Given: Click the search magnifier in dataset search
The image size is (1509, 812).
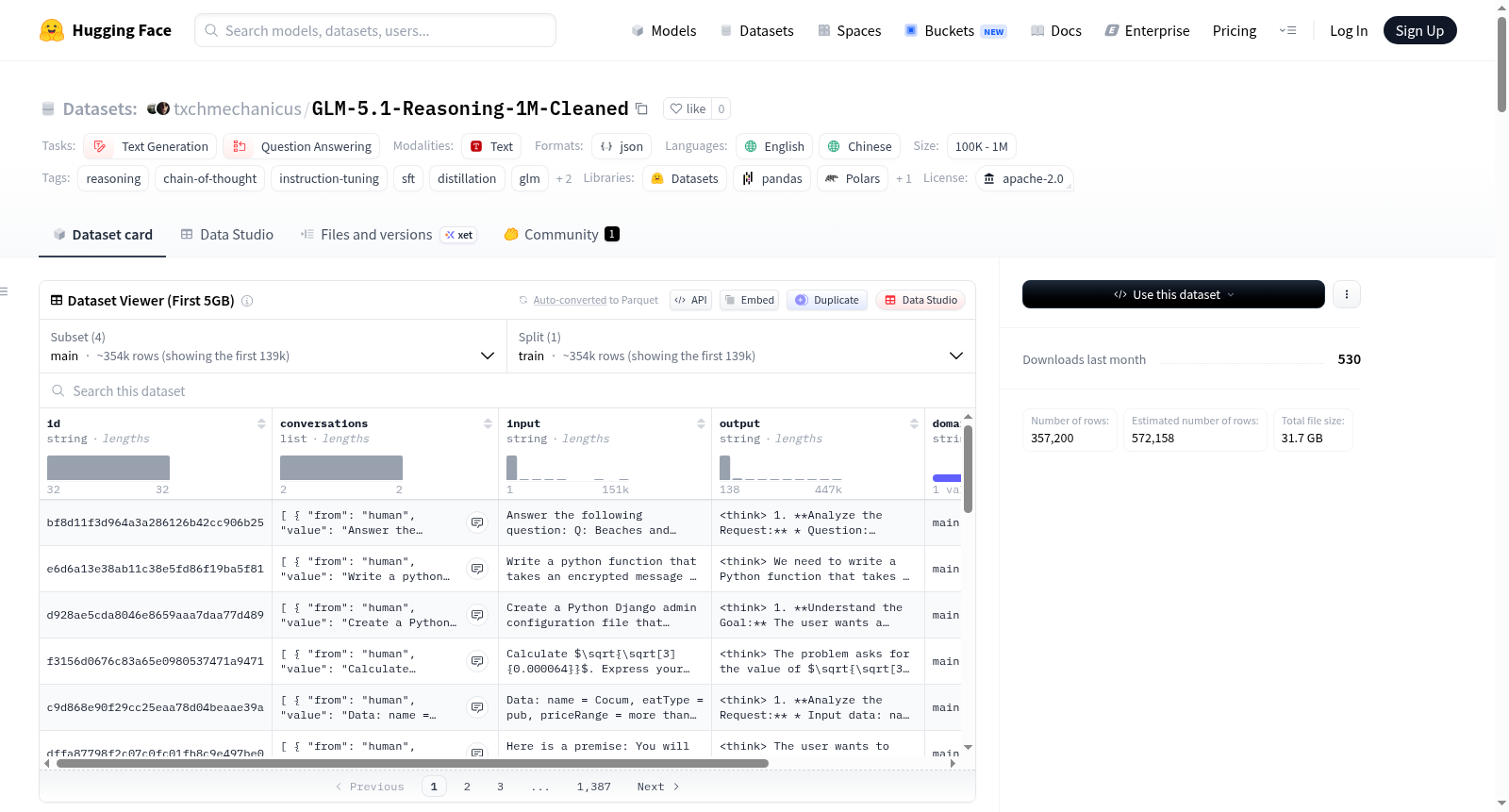Looking at the screenshot, I should [58, 390].
